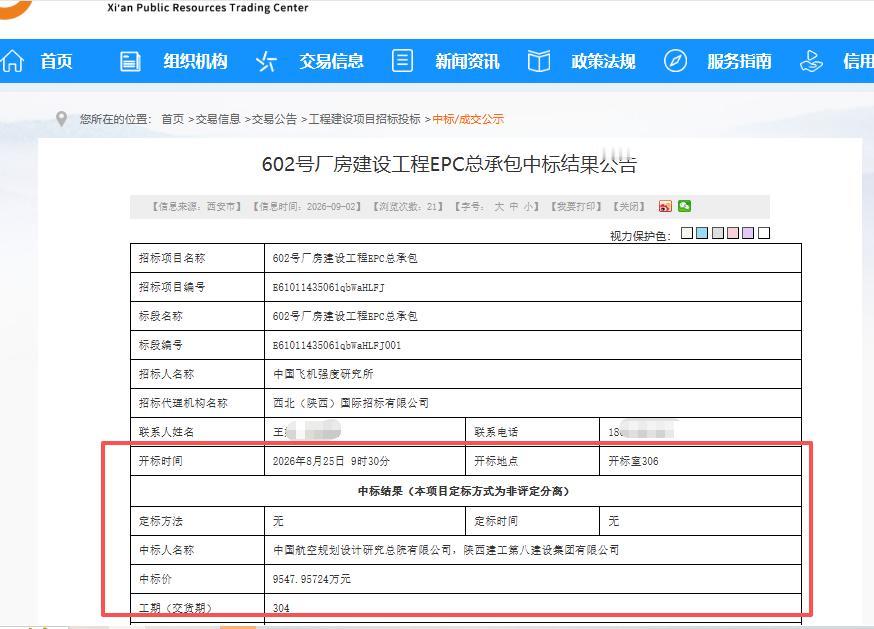Click the 招标项目编号 value E61011435061qbWaHLFJ
Viewport: 874px width, 629px height.
pos(328,287)
